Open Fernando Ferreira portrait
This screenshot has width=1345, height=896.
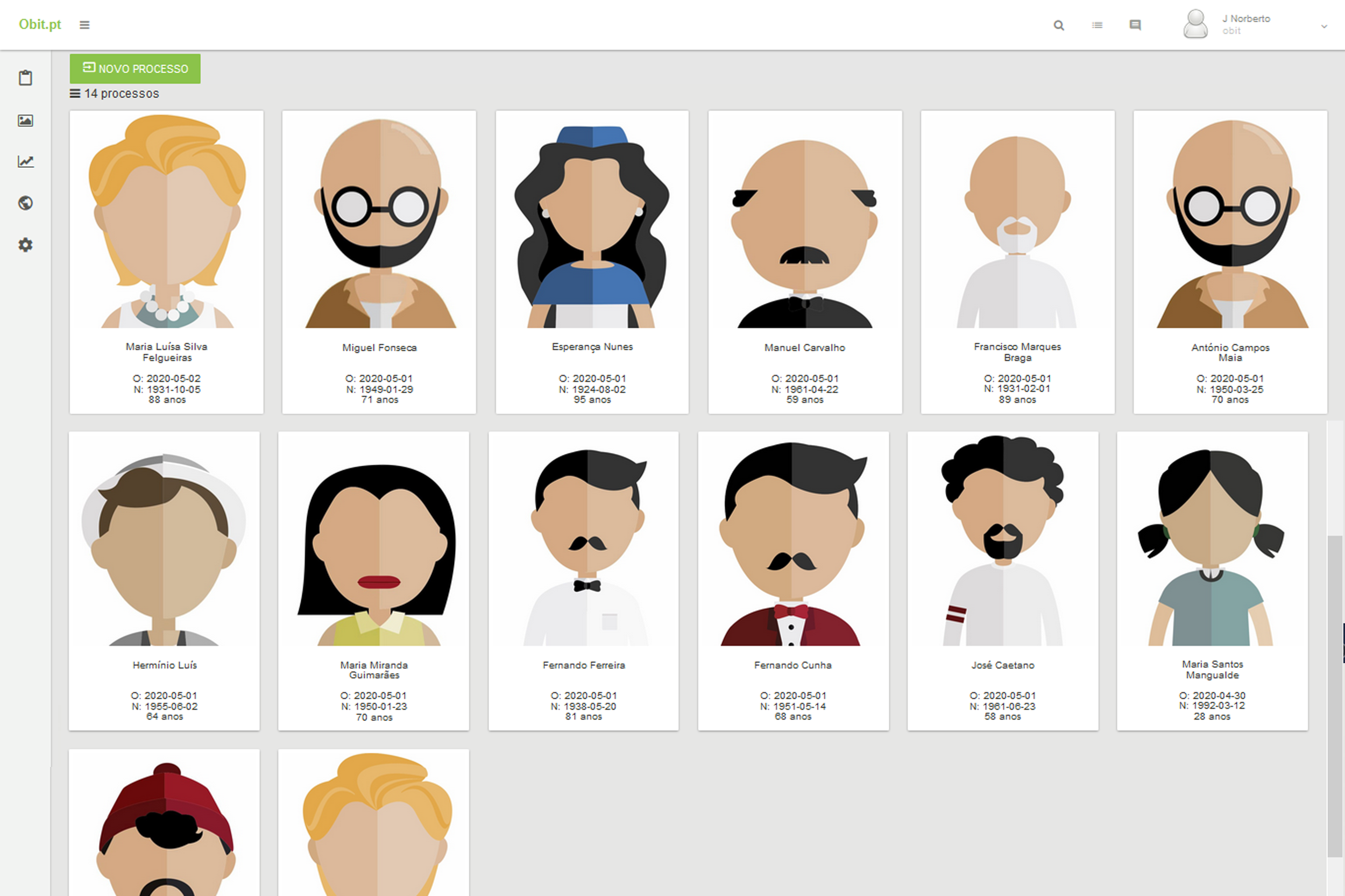coord(586,547)
